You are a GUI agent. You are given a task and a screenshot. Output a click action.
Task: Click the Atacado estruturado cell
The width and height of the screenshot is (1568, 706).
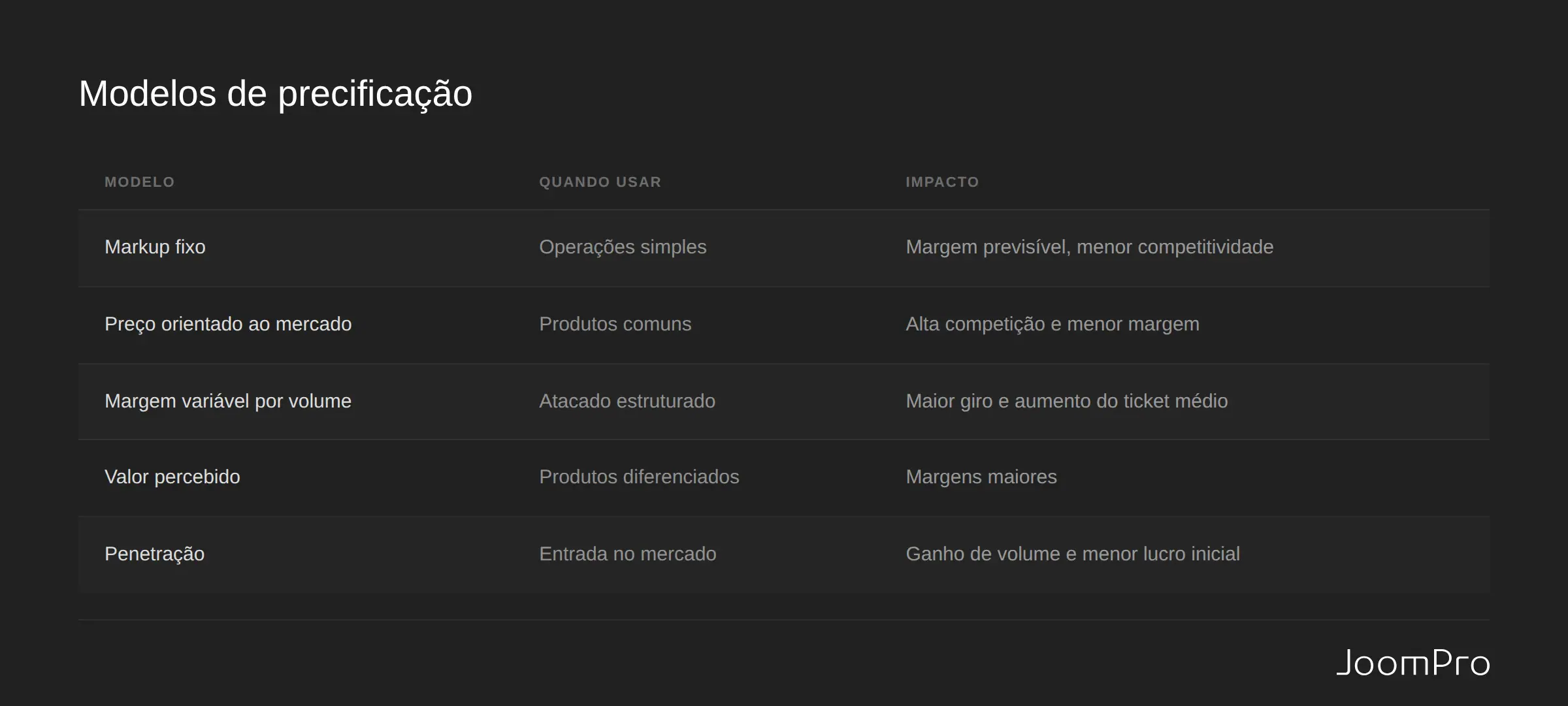click(x=627, y=401)
